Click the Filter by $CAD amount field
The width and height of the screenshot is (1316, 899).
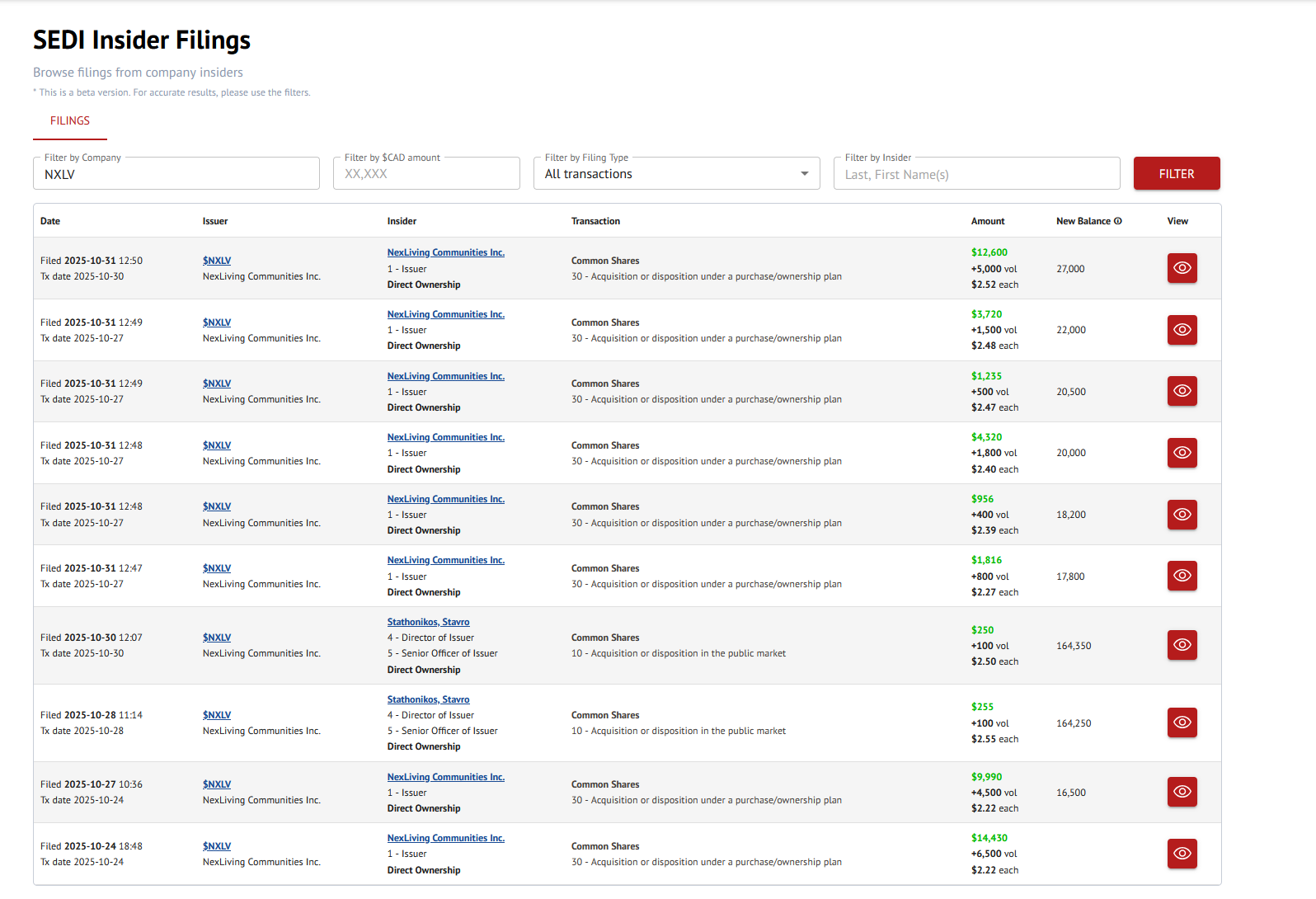tap(426, 173)
